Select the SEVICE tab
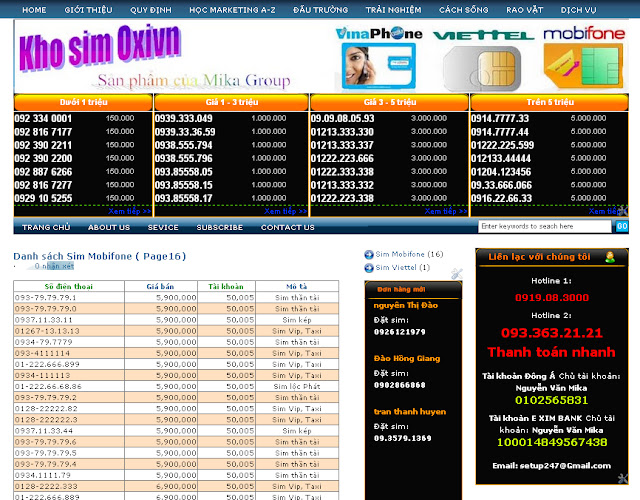This screenshot has width=640, height=500. tap(163, 227)
